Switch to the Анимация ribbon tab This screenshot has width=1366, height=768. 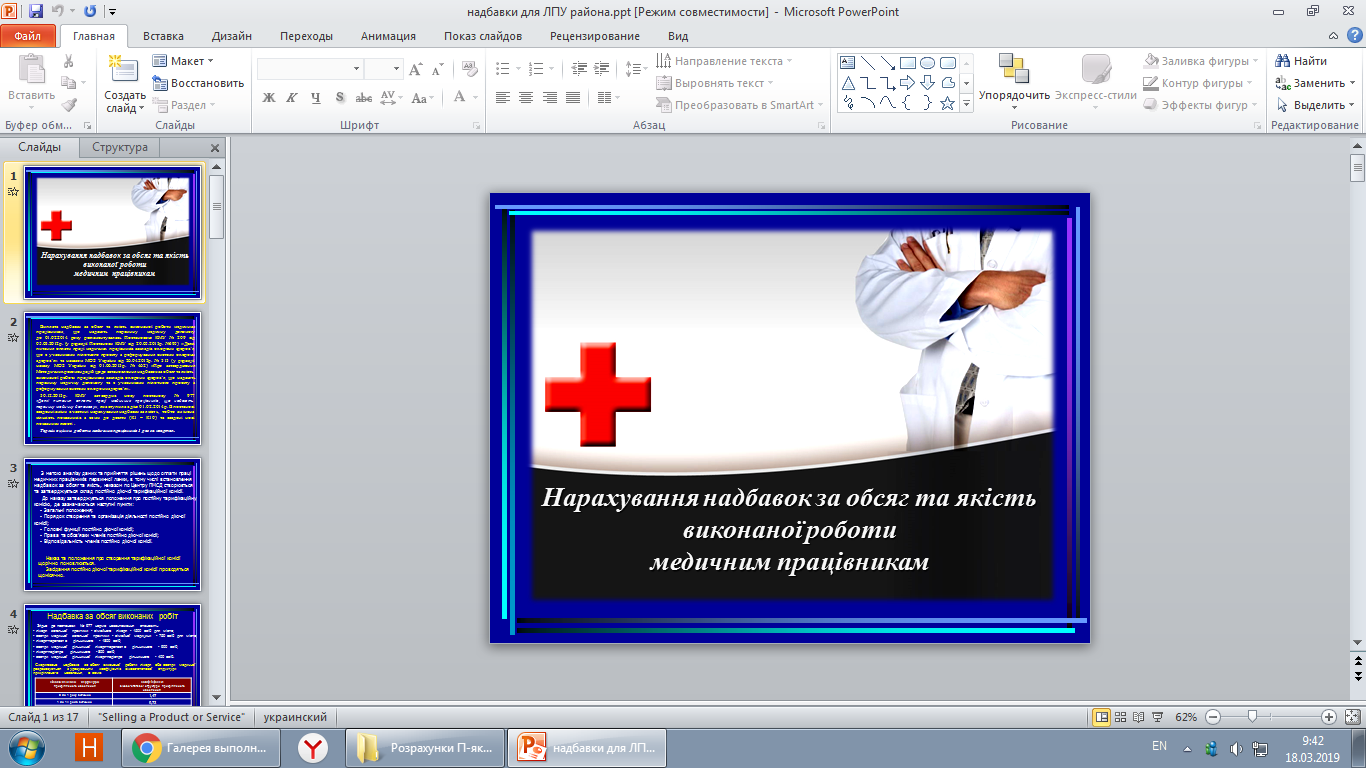tap(390, 36)
